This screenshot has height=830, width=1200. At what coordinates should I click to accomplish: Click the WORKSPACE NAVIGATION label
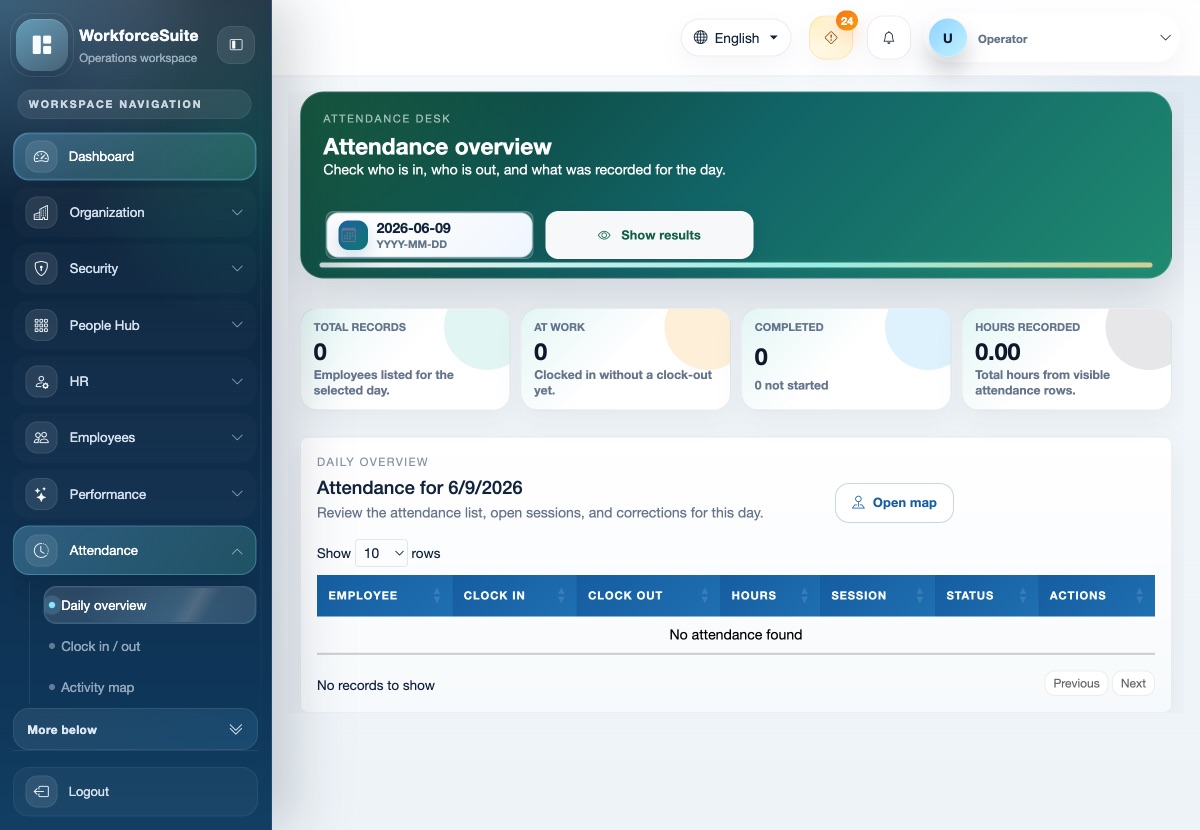coord(115,104)
